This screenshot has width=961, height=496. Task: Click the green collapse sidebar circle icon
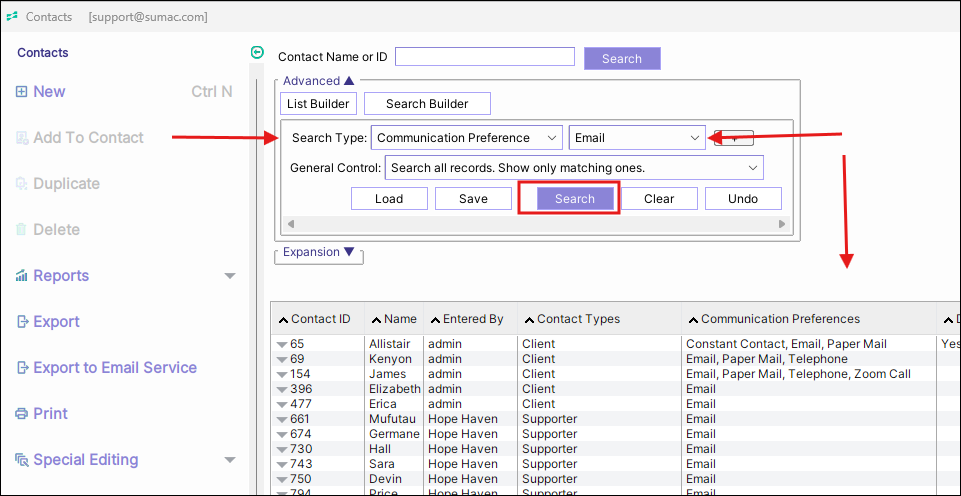click(x=257, y=53)
